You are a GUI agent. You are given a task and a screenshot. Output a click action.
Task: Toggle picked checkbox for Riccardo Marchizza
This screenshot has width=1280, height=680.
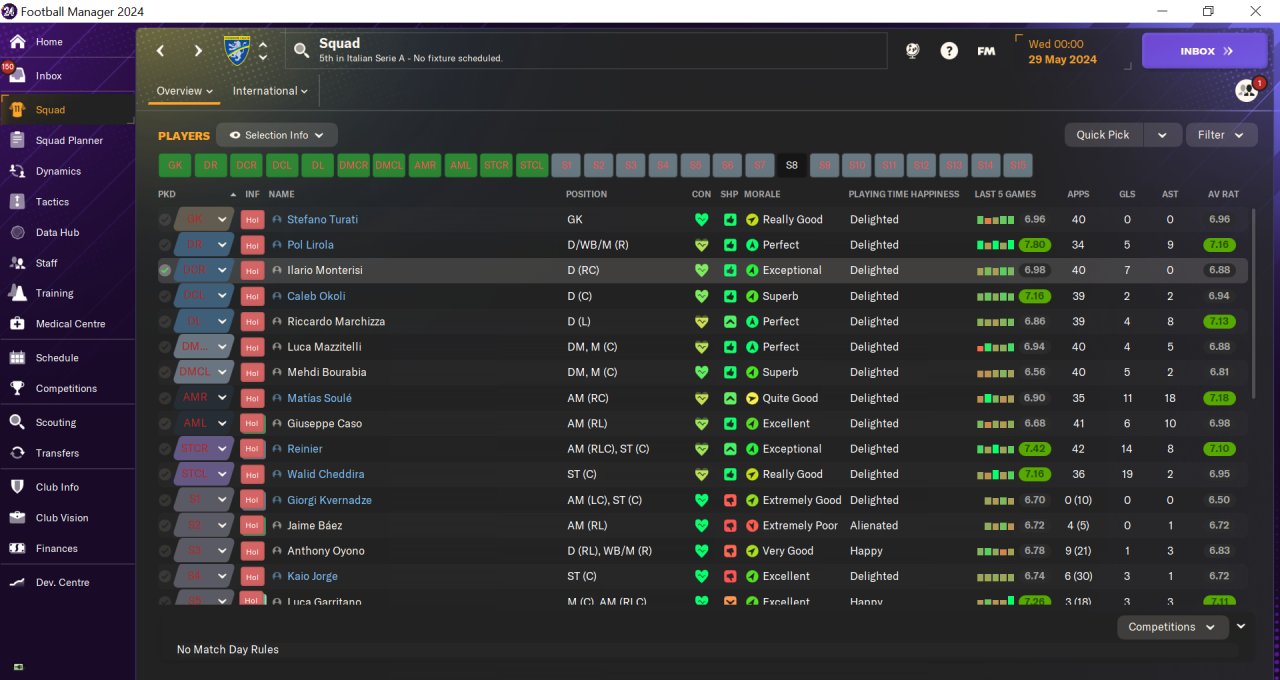165,321
